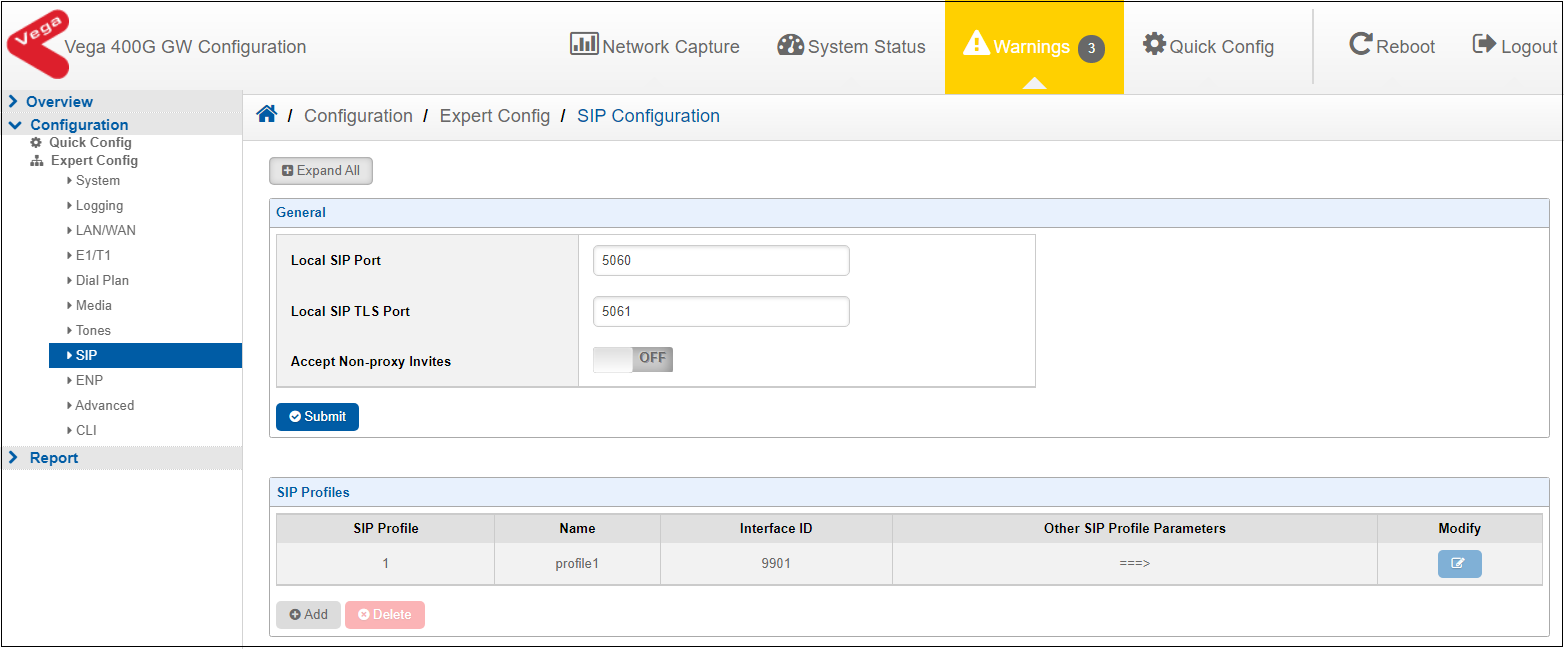This screenshot has width=1564, height=649.
Task: Click the Delete SIP profile button
Action: pos(385,615)
